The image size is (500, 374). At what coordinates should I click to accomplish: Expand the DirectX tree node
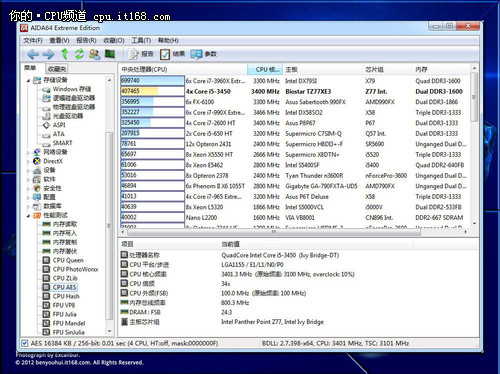click(x=28, y=161)
